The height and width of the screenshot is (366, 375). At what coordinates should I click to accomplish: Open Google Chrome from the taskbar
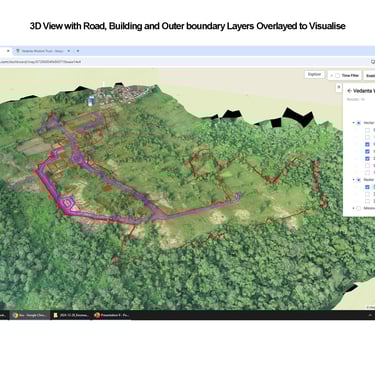pos(30,315)
